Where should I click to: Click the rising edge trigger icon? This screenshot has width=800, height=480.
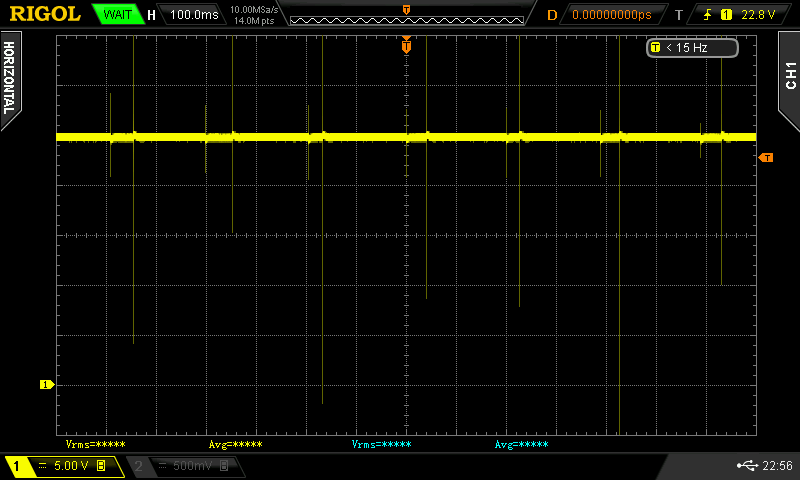pos(708,15)
